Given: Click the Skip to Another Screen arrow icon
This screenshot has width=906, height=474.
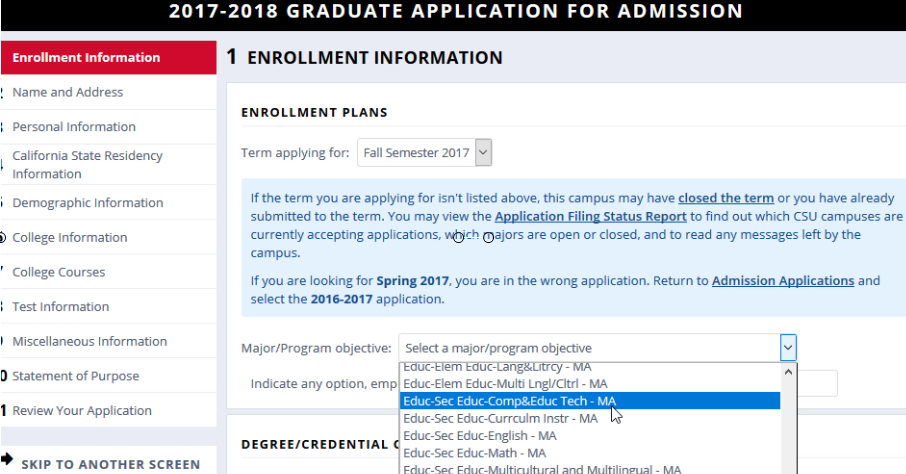Looking at the screenshot, I should point(7,460).
